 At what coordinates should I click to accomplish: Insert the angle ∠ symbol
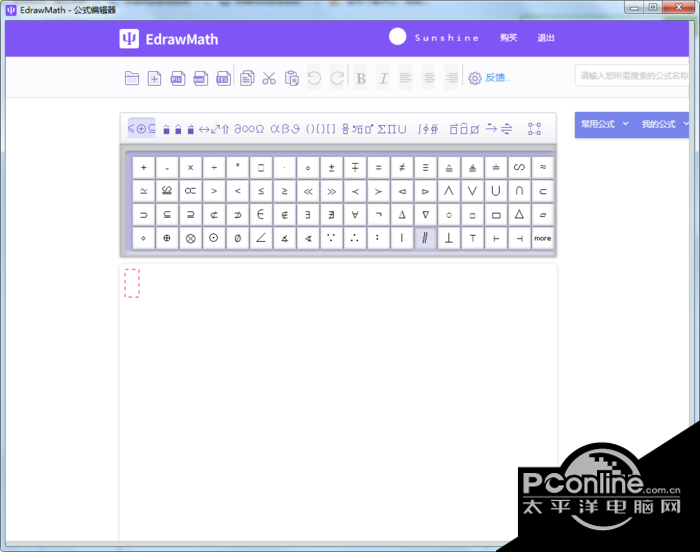tap(261, 238)
